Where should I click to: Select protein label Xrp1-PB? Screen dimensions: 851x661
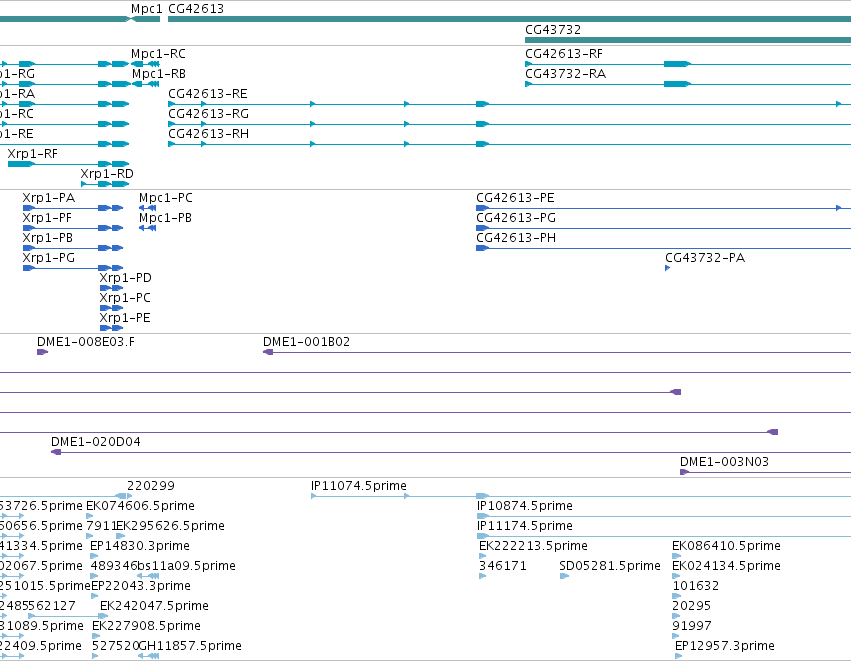pos(48,238)
